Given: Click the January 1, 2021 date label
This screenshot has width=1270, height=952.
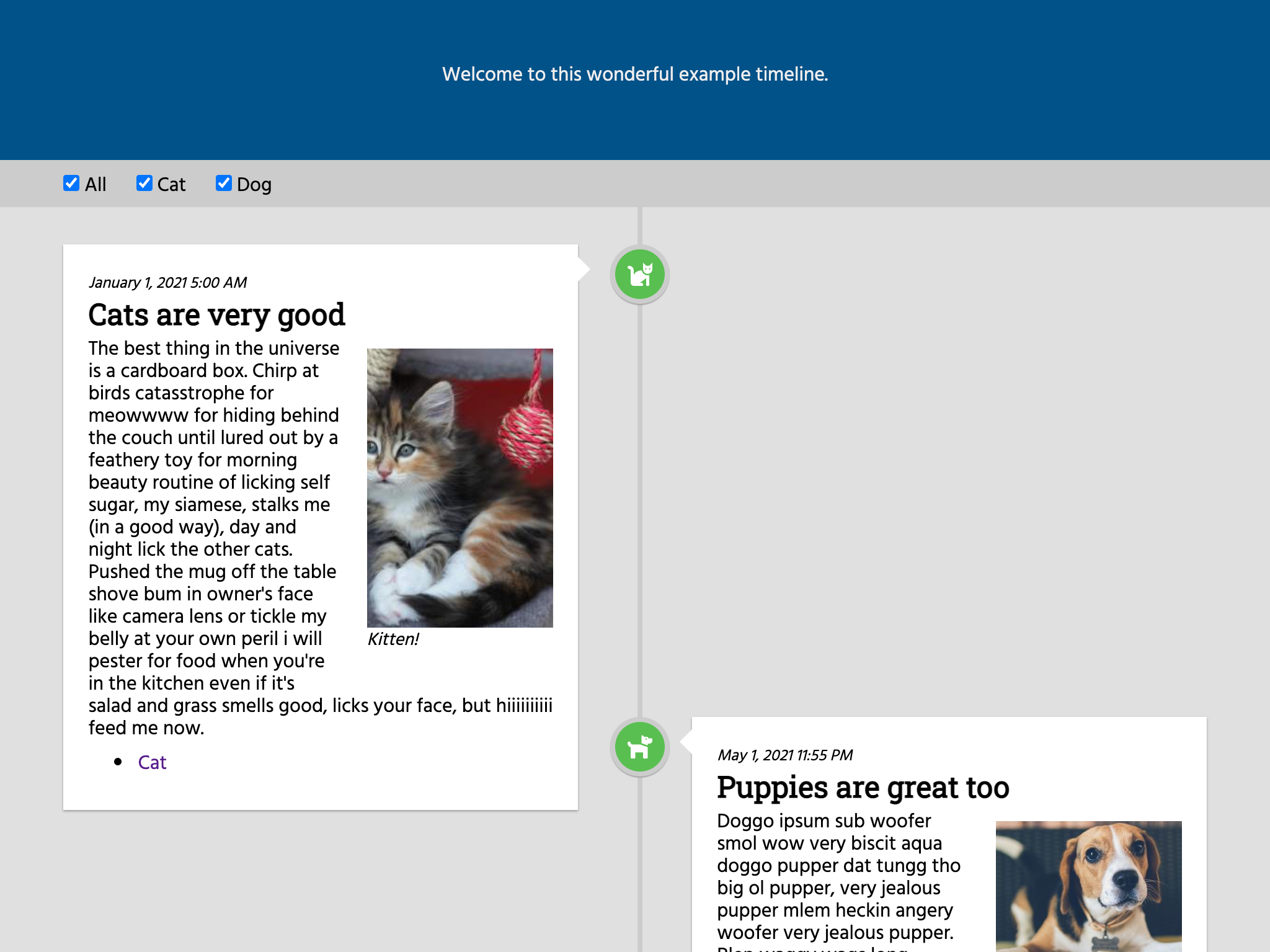Looking at the screenshot, I should [167, 283].
